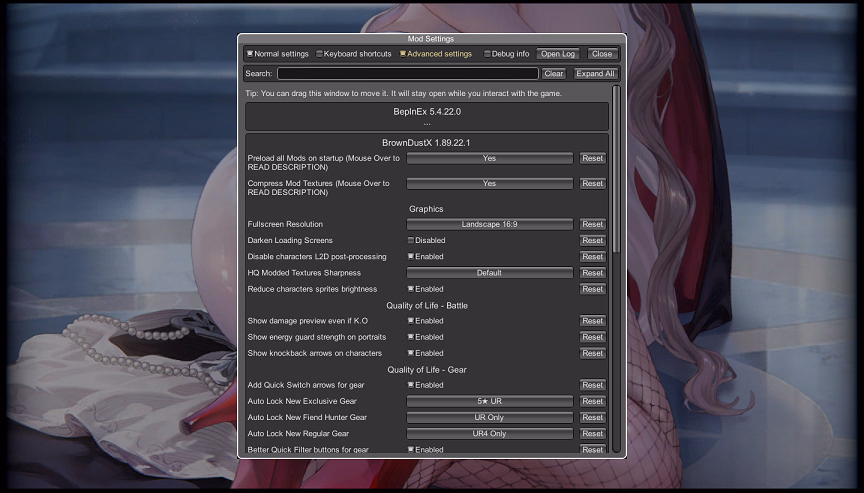Disable Show damage preview even if K.O

point(411,321)
